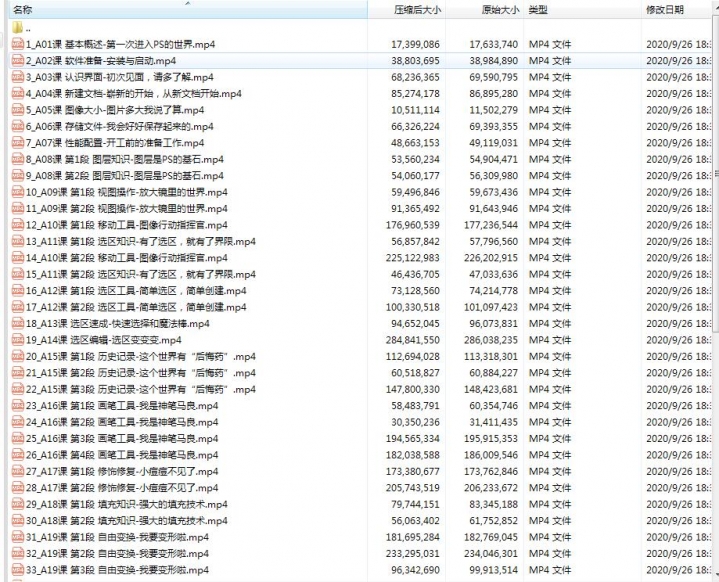719x582 pixels.
Task: Click the video icon of 27_A17课 修饰修复
Action: pos(18,471)
